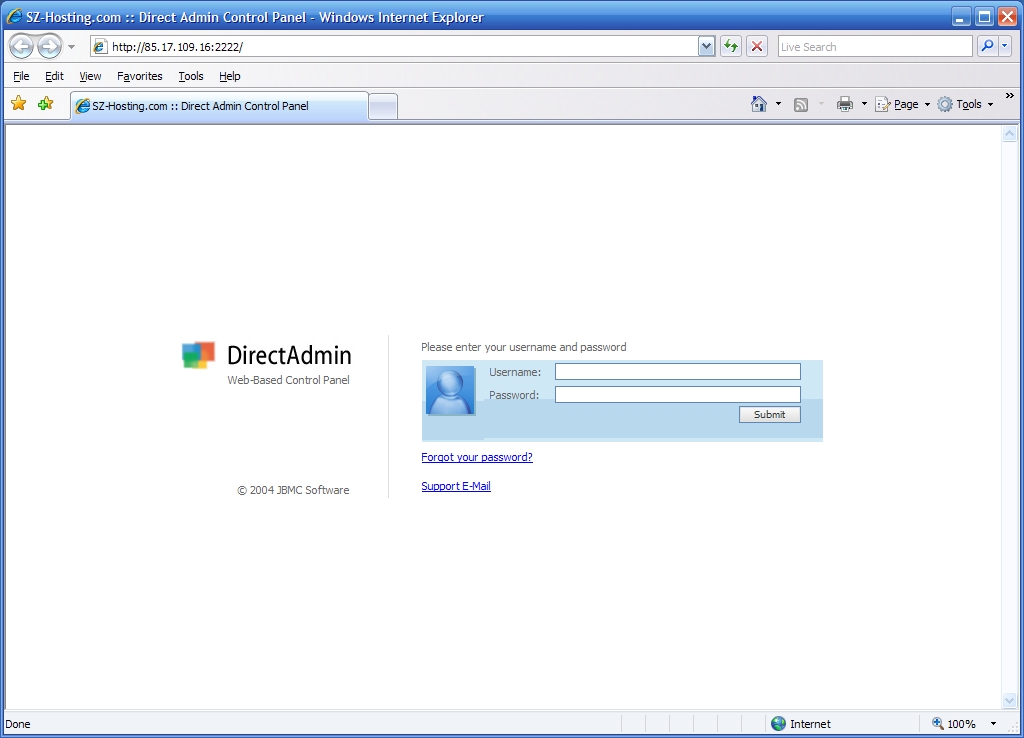Expand the zoom level dropdown arrow

pos(993,724)
